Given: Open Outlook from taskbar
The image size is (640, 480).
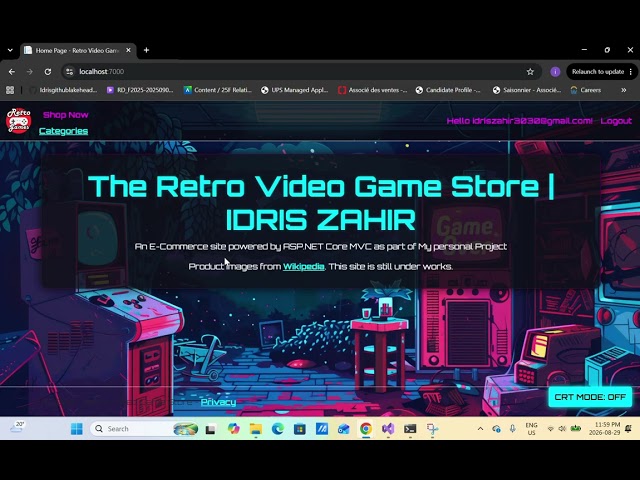Looking at the screenshot, I should click(x=344, y=429).
